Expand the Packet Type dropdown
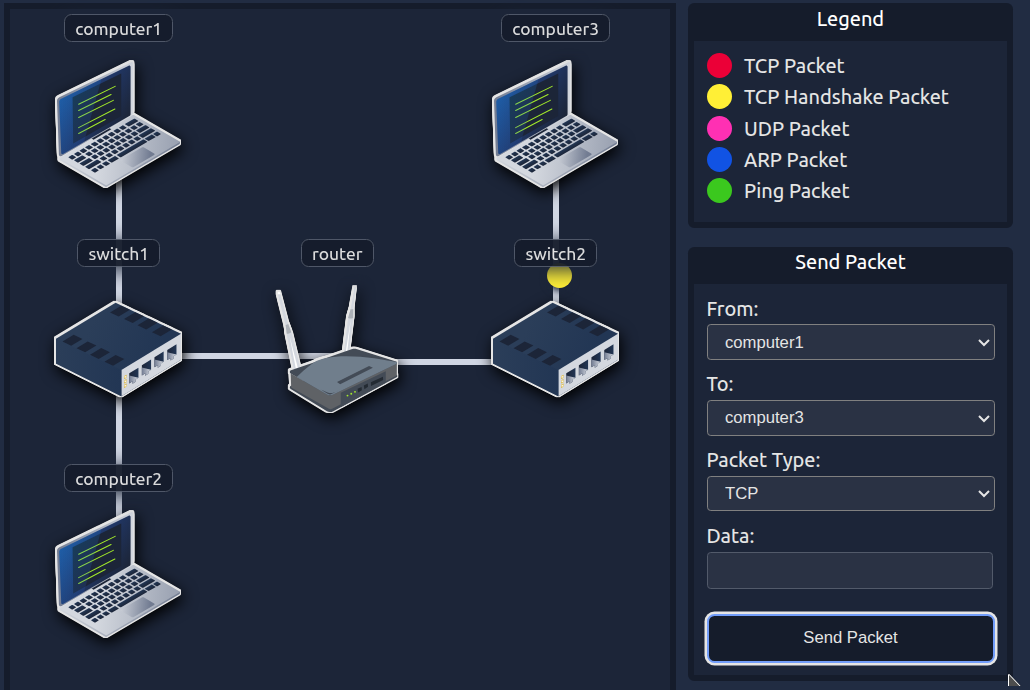 850,493
